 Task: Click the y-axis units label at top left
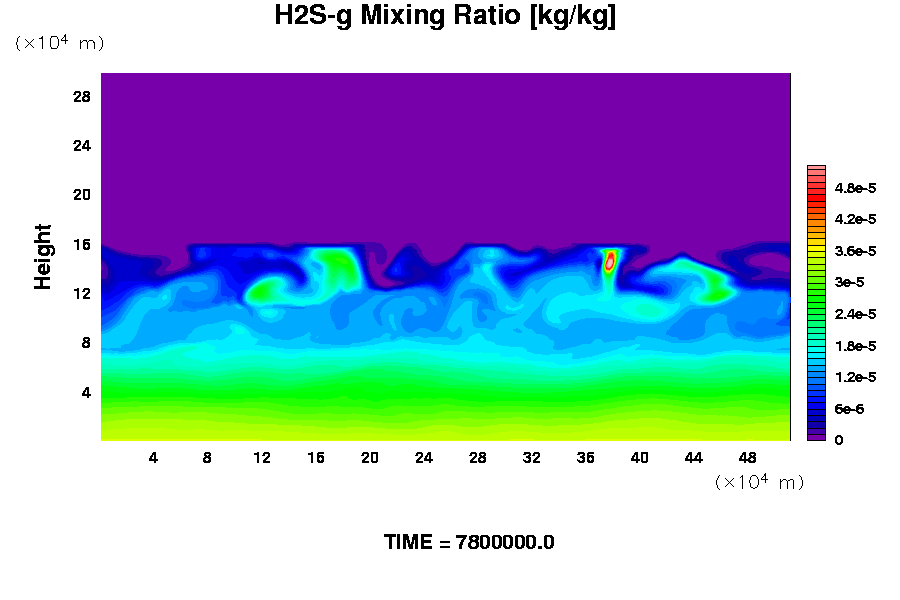coord(59,43)
